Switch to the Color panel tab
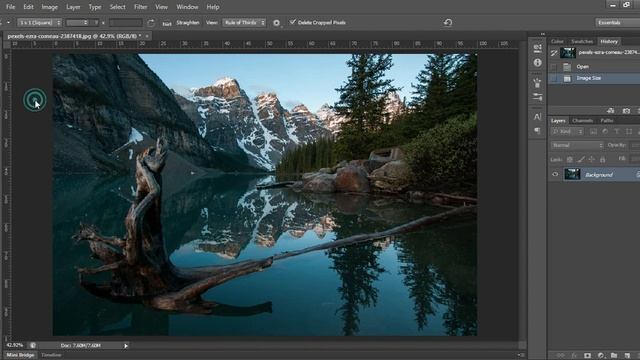The image size is (640, 360). 557,41
